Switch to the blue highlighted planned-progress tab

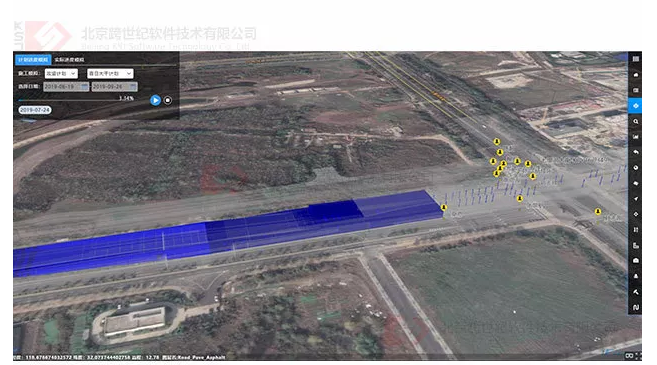(x=33, y=60)
